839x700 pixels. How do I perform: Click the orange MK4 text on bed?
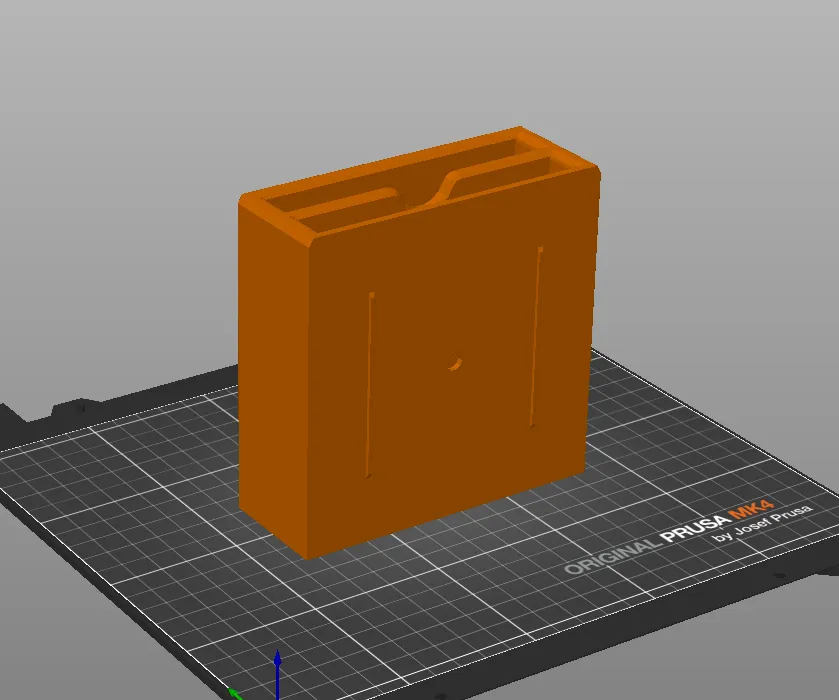pyautogui.click(x=751, y=509)
